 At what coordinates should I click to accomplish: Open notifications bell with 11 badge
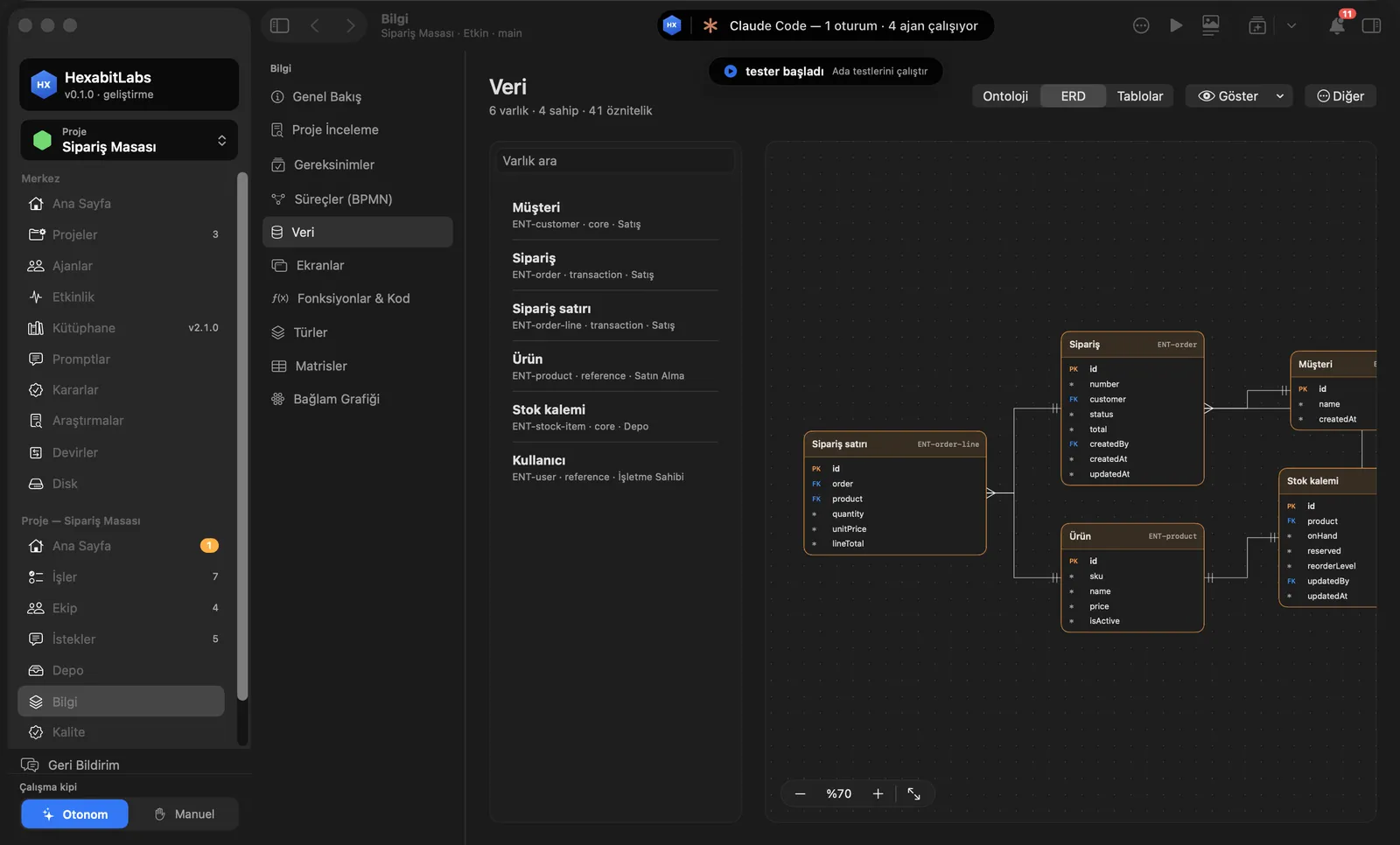pyautogui.click(x=1337, y=25)
